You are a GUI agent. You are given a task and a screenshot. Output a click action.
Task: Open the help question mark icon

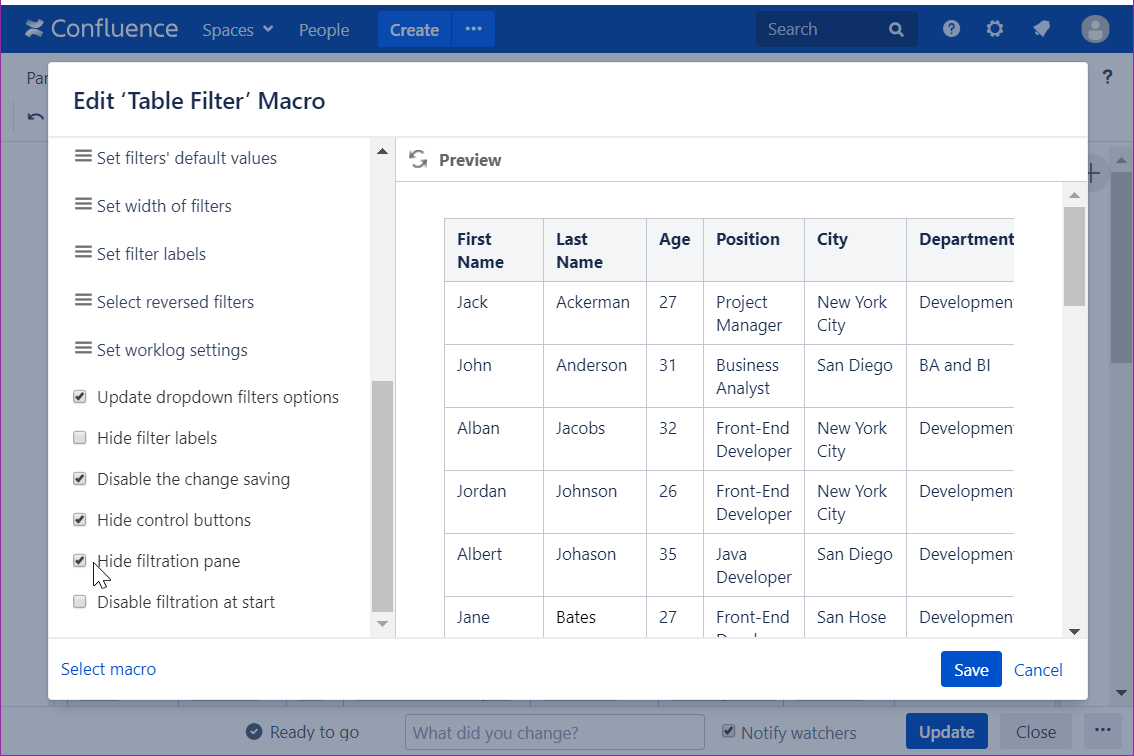[x=951, y=29]
